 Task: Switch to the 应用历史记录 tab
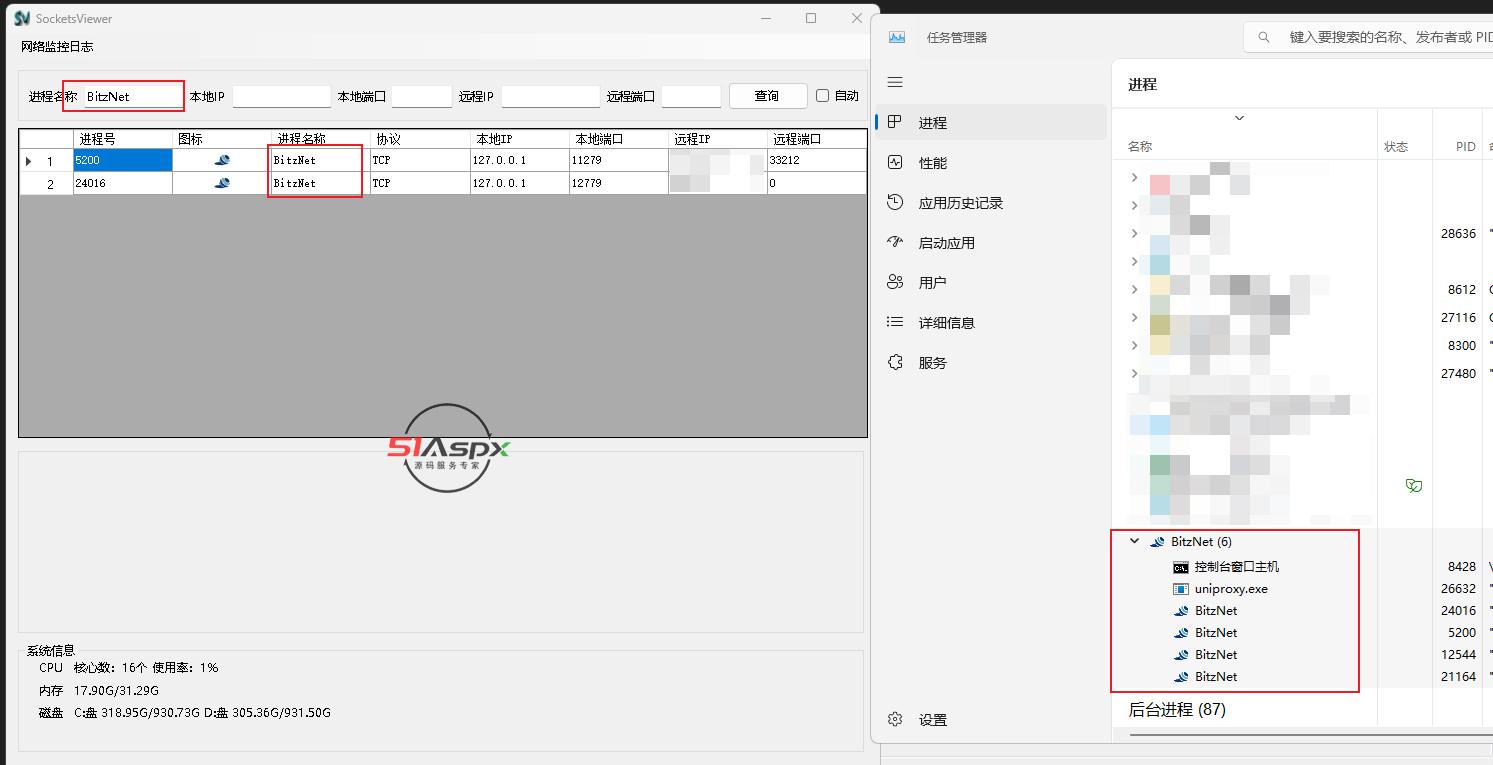tap(992, 202)
